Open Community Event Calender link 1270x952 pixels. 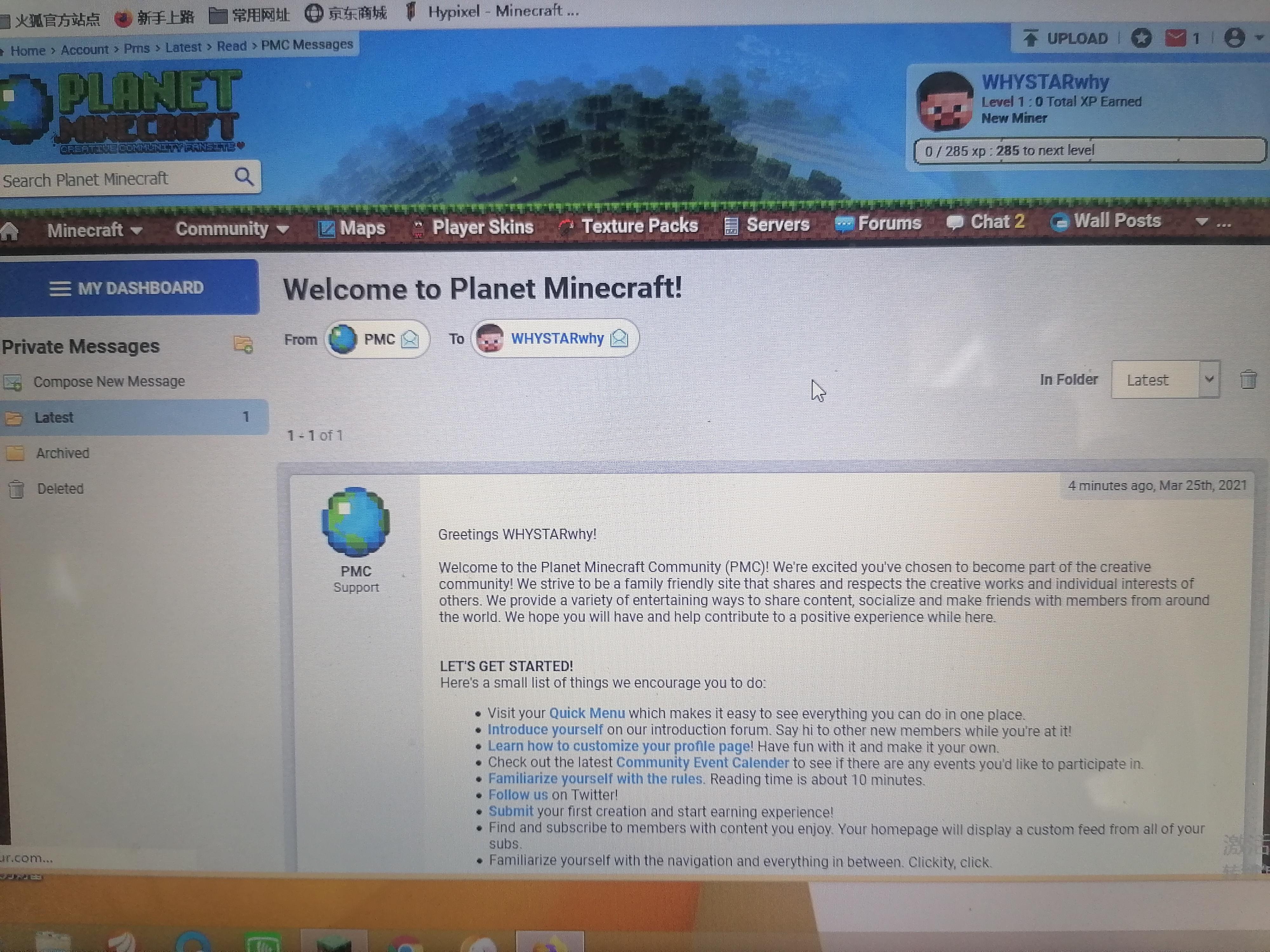click(x=702, y=762)
